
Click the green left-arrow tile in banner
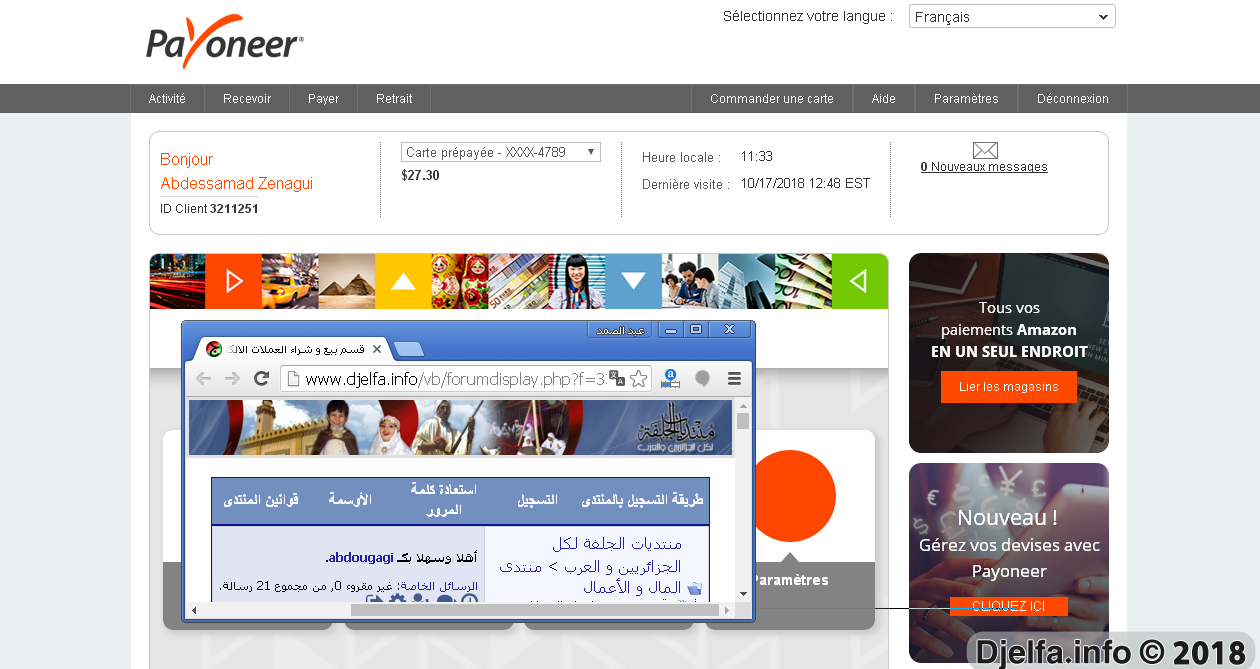coord(860,281)
